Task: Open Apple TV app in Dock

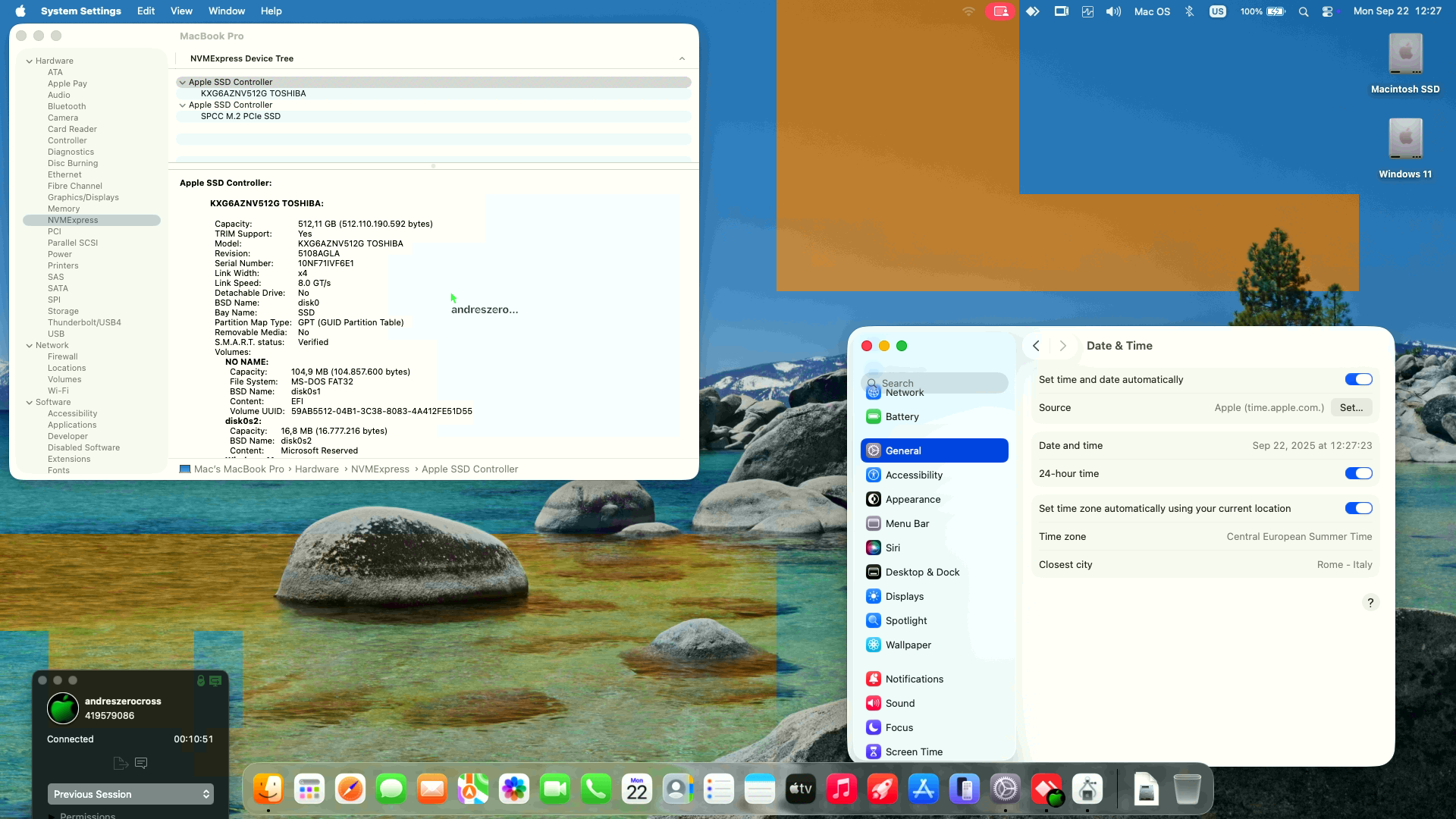Action: pos(801,789)
